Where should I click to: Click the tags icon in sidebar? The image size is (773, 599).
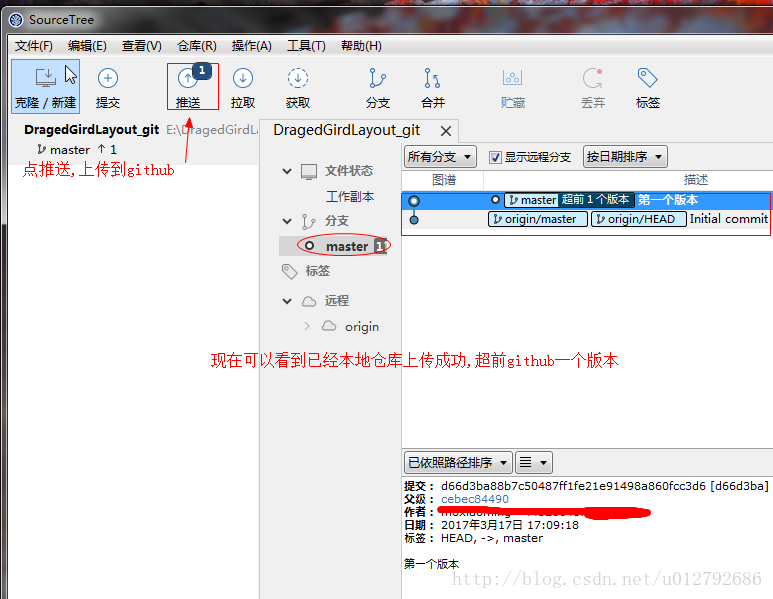click(289, 271)
